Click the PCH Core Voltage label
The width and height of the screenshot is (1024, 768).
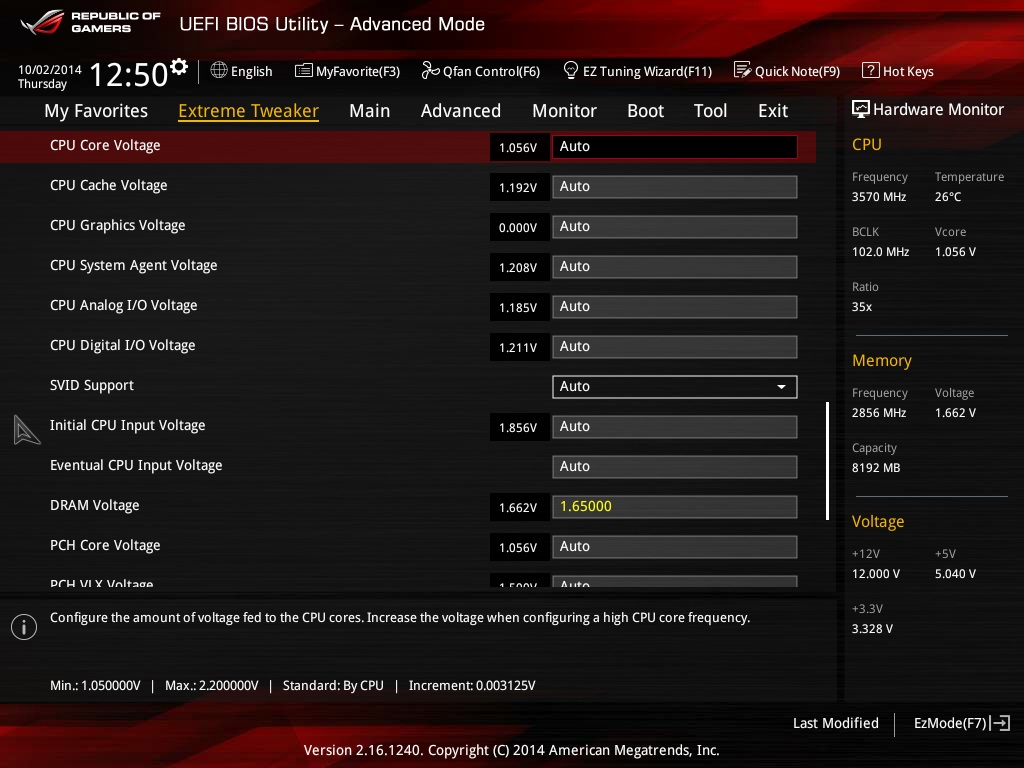point(105,545)
